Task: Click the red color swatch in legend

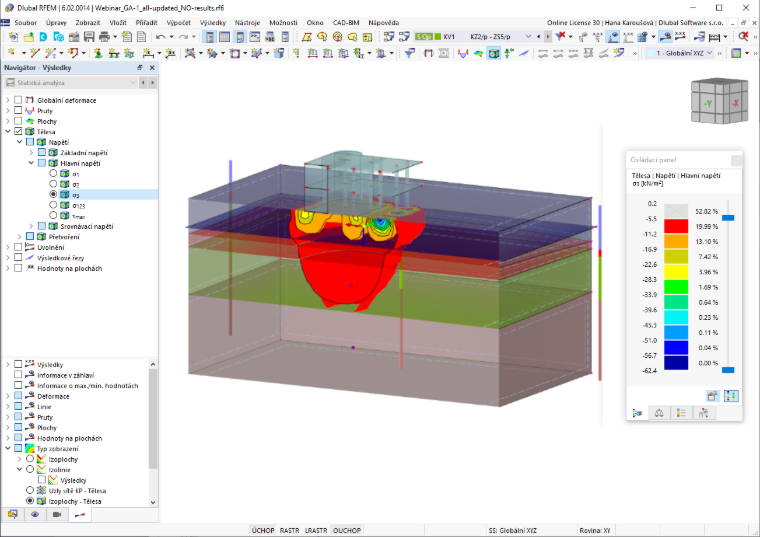Action: click(x=676, y=226)
